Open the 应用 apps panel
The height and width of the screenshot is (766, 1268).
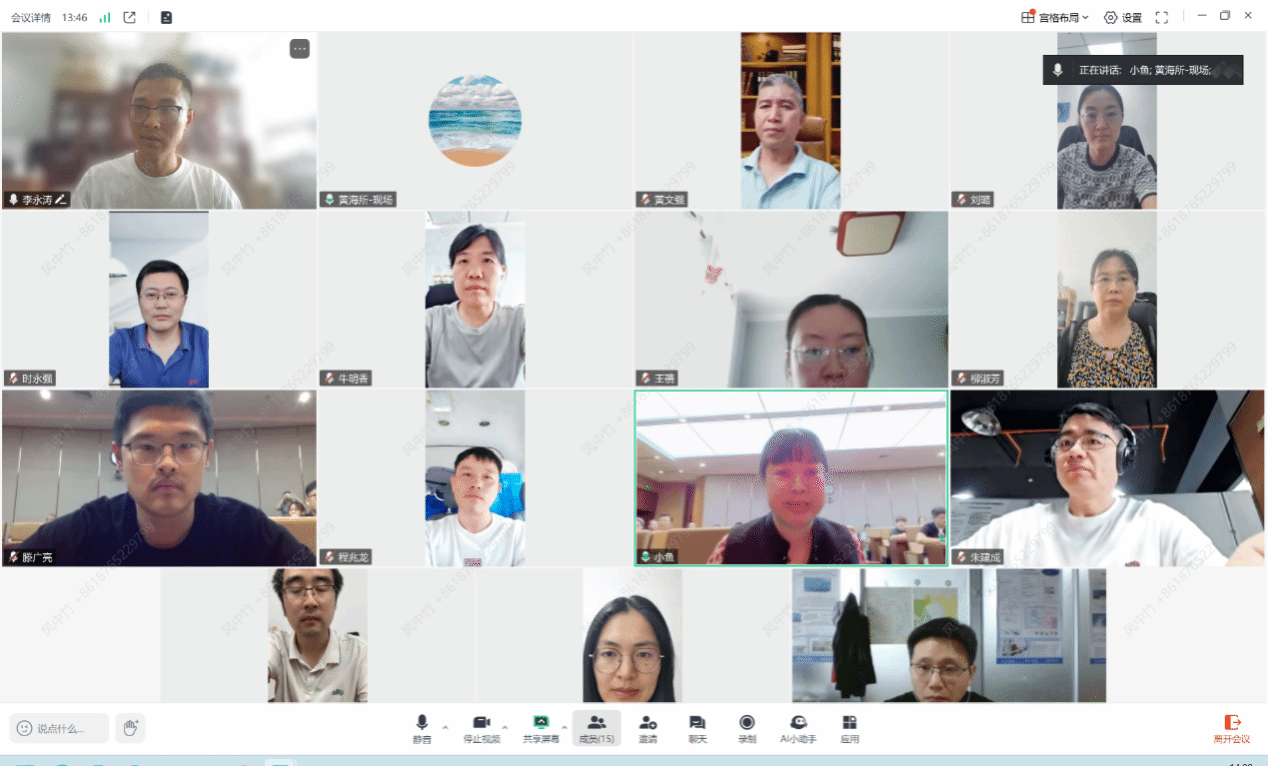[x=849, y=728]
